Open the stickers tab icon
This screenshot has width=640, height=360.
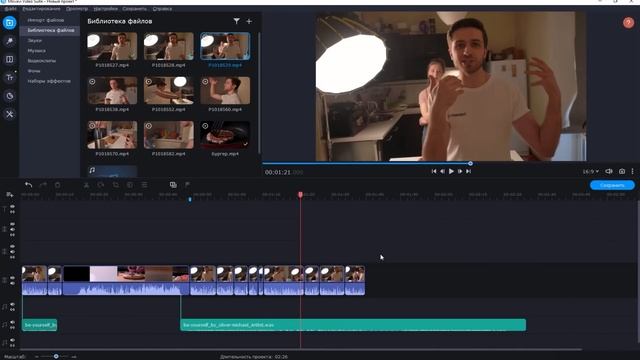click(9, 96)
